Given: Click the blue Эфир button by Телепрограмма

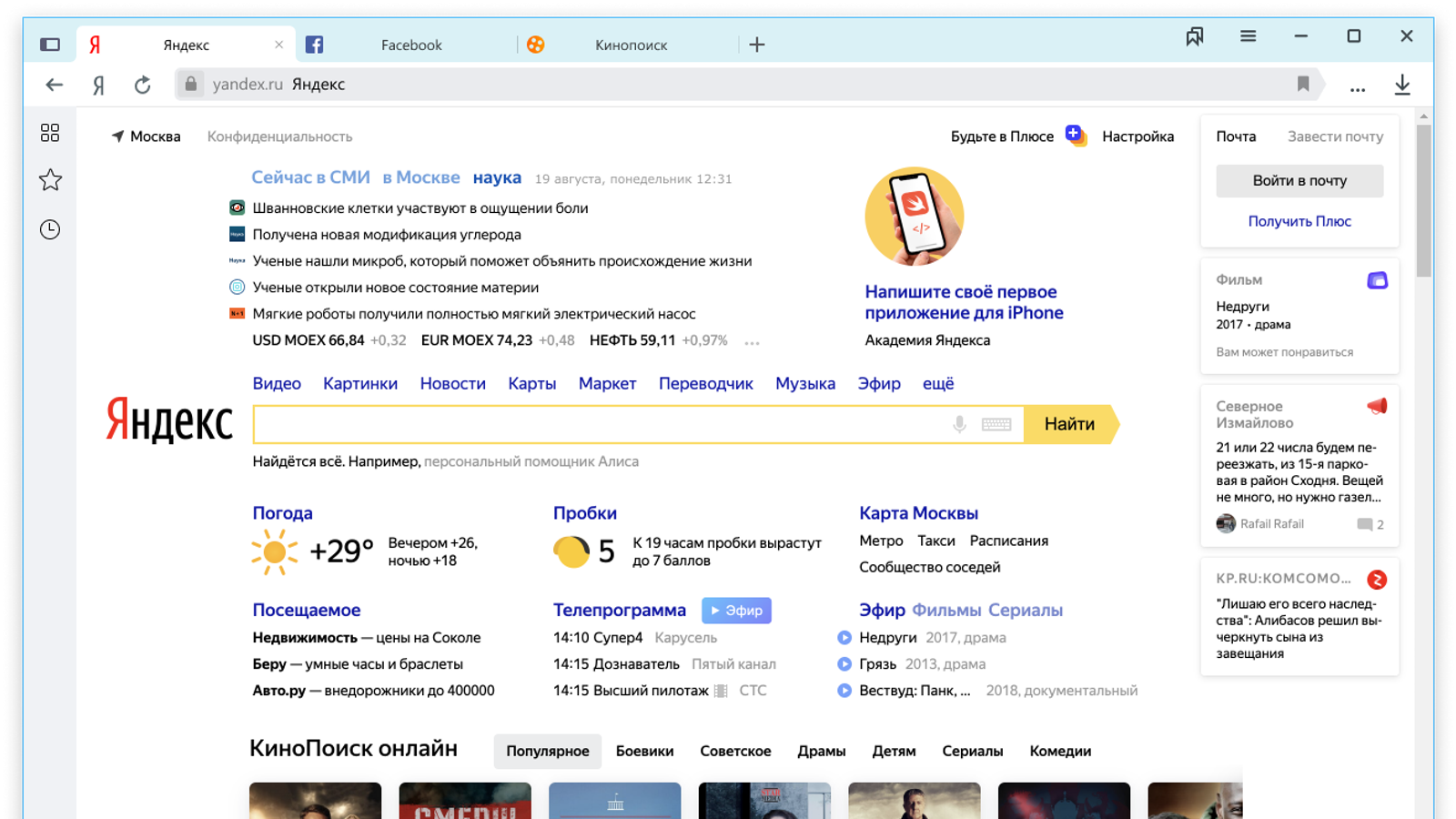Looking at the screenshot, I should pos(736,611).
